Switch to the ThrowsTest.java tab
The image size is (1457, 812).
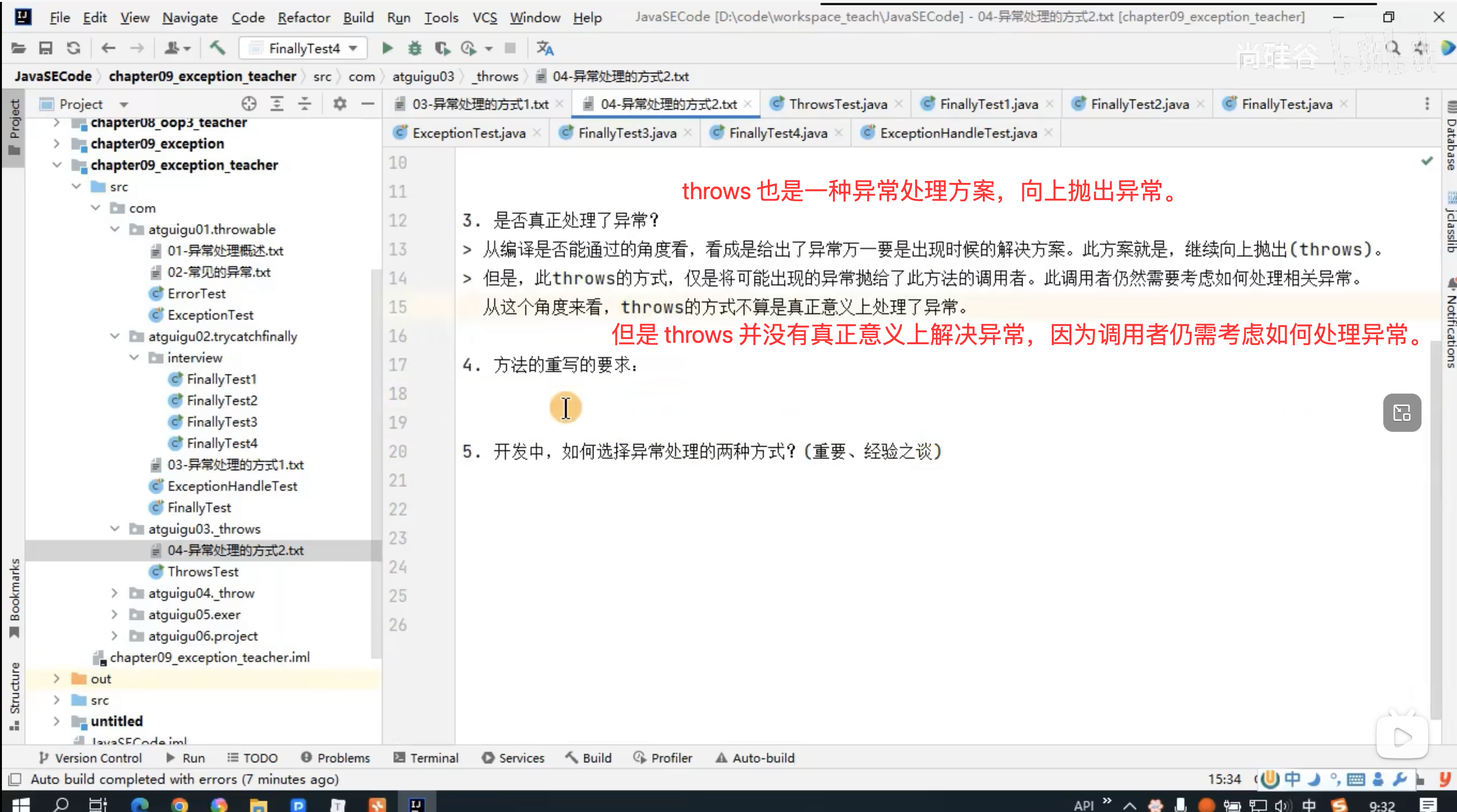(837, 104)
